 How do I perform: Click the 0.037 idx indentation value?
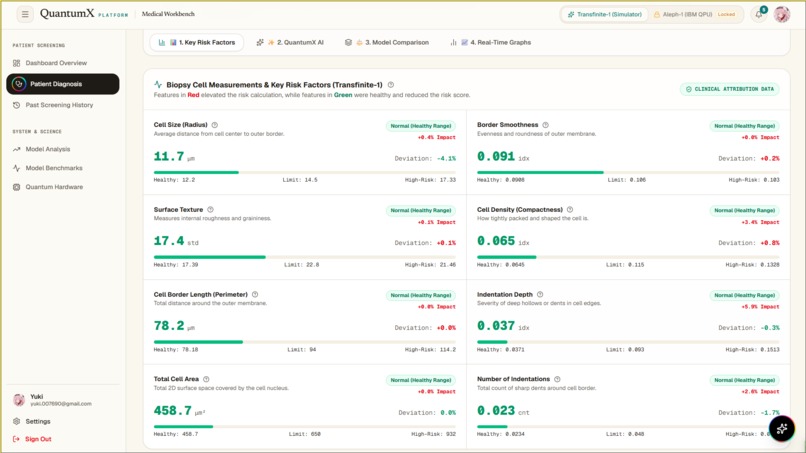pyautogui.click(x=503, y=326)
